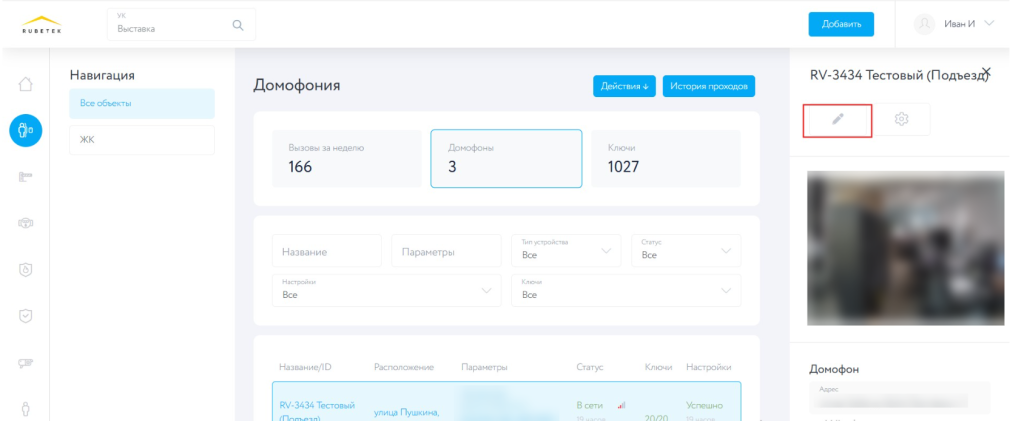
Task: Click the Параметры filter field
Action: [447, 251]
